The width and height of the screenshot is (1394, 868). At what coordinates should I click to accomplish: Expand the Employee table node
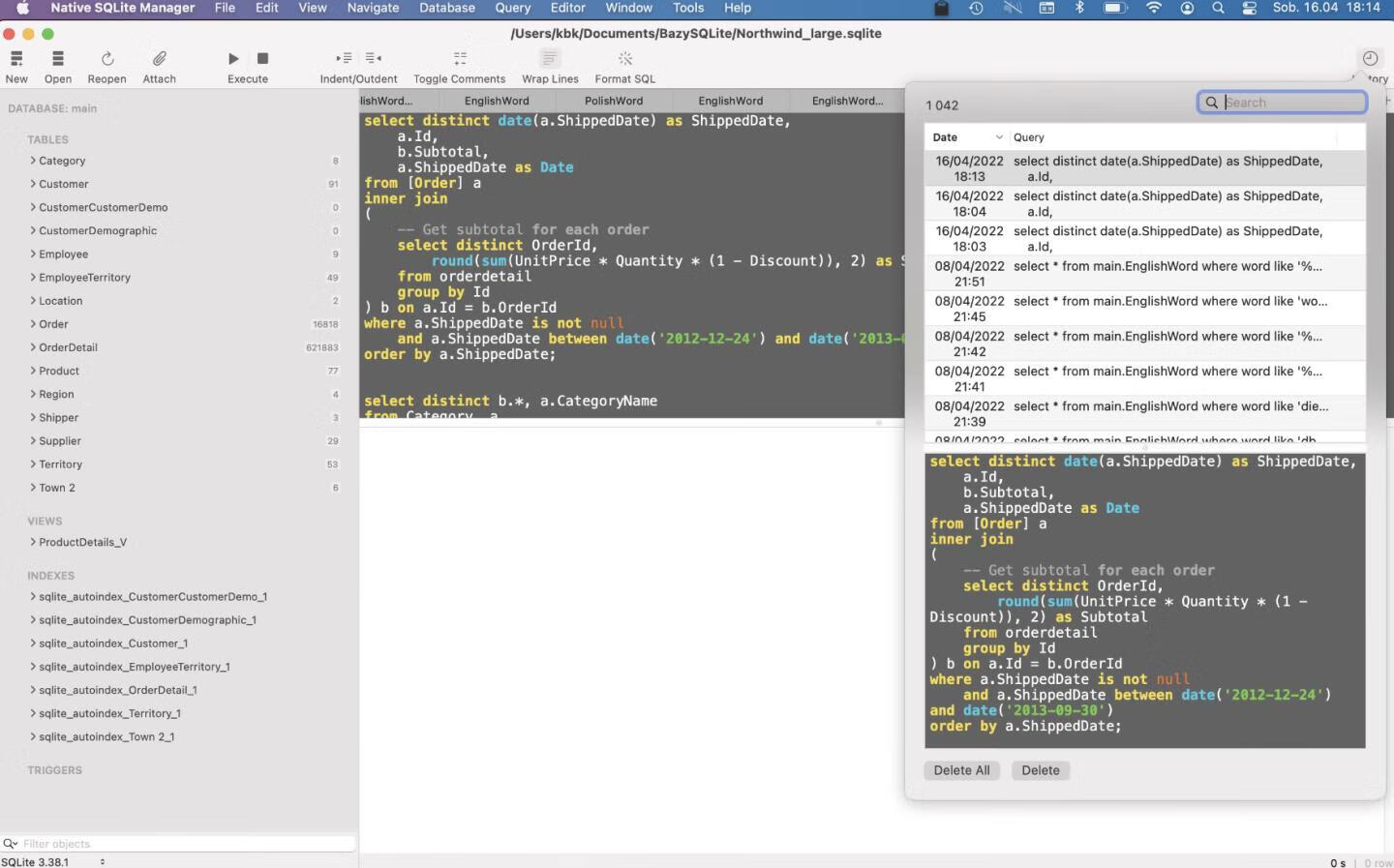click(33, 254)
